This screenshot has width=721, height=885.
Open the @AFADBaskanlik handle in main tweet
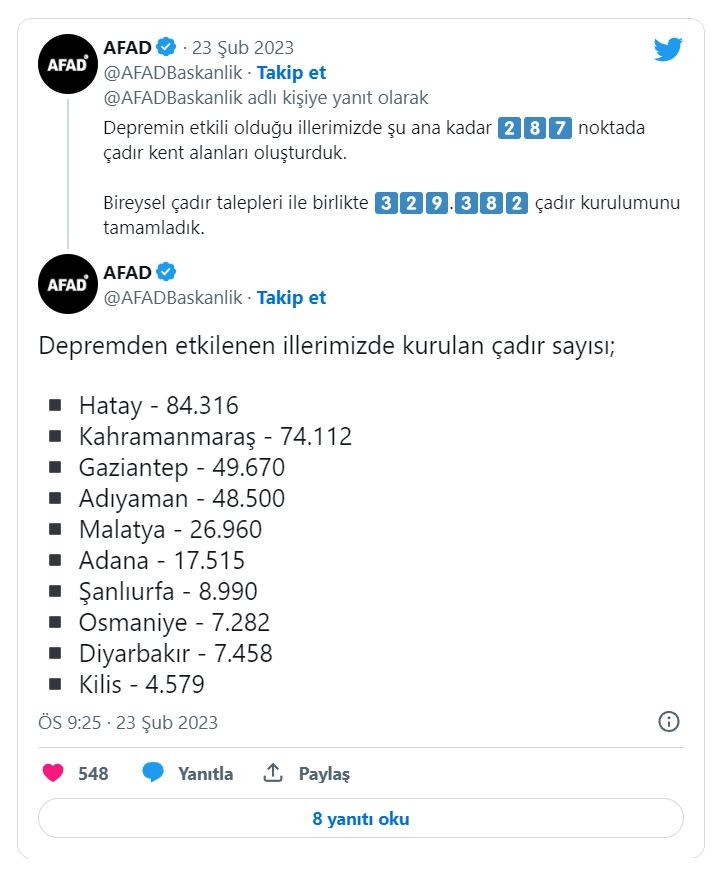click(173, 297)
